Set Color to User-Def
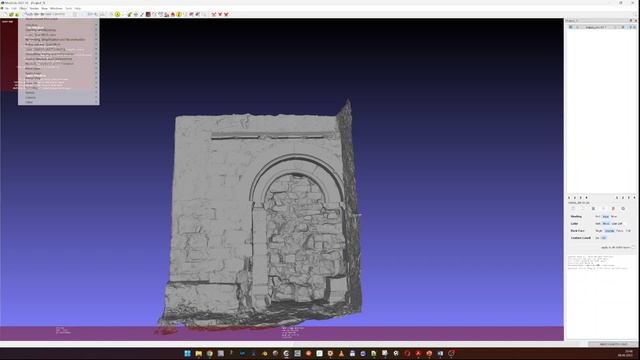The width and height of the screenshot is (640, 360). 617,224
